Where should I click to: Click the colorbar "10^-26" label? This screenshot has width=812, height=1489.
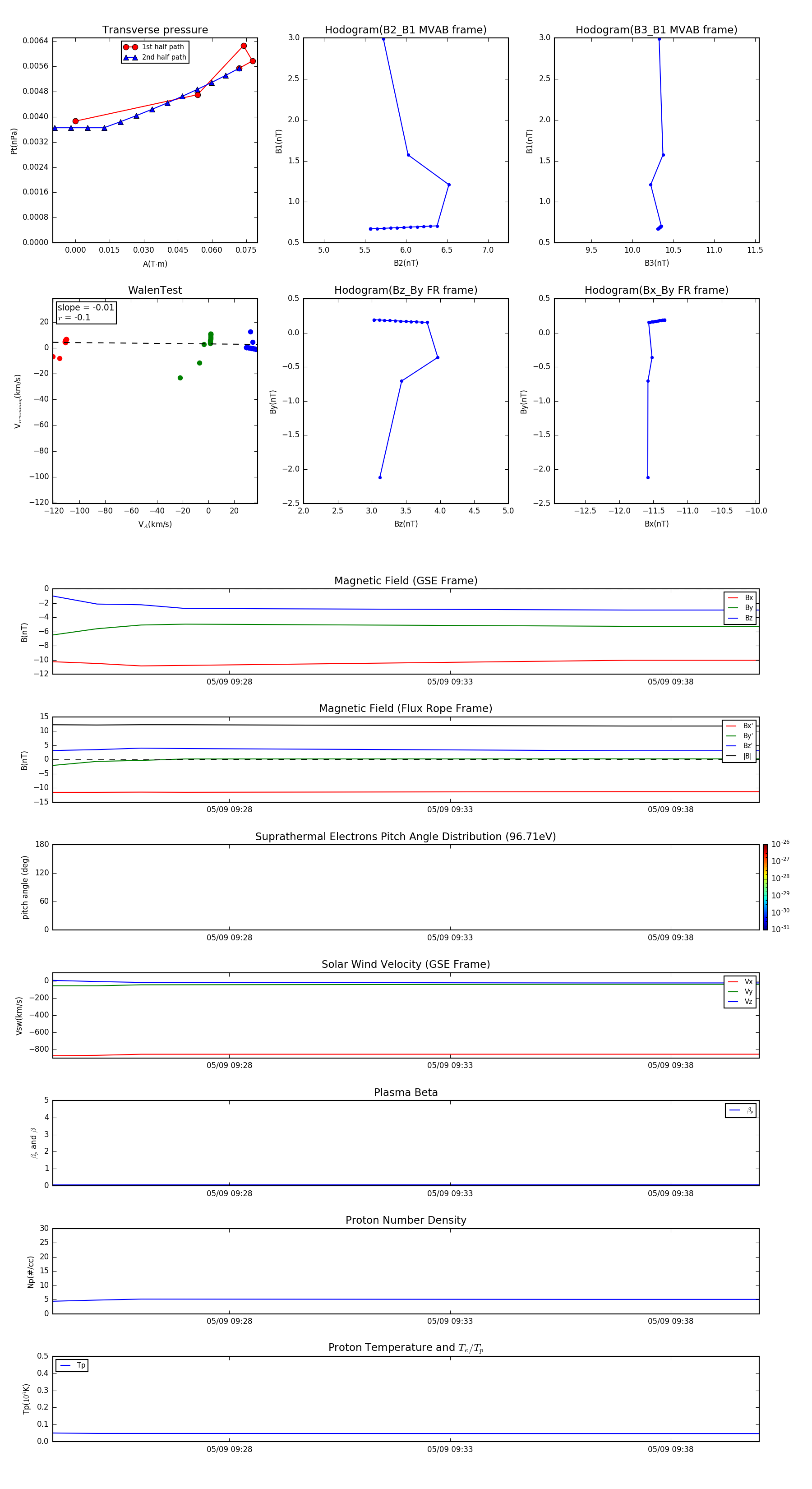tap(780, 844)
